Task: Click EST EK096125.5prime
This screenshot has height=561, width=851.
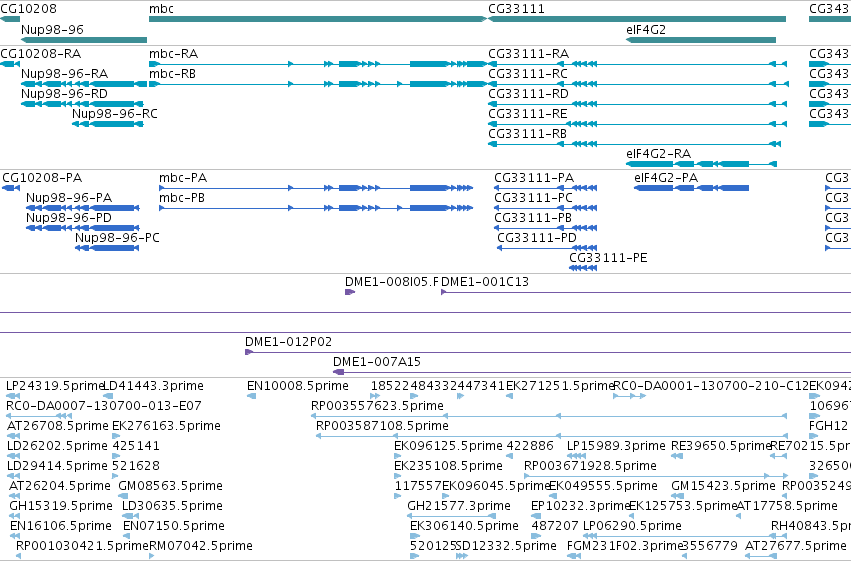Action: pyautogui.click(x=398, y=456)
